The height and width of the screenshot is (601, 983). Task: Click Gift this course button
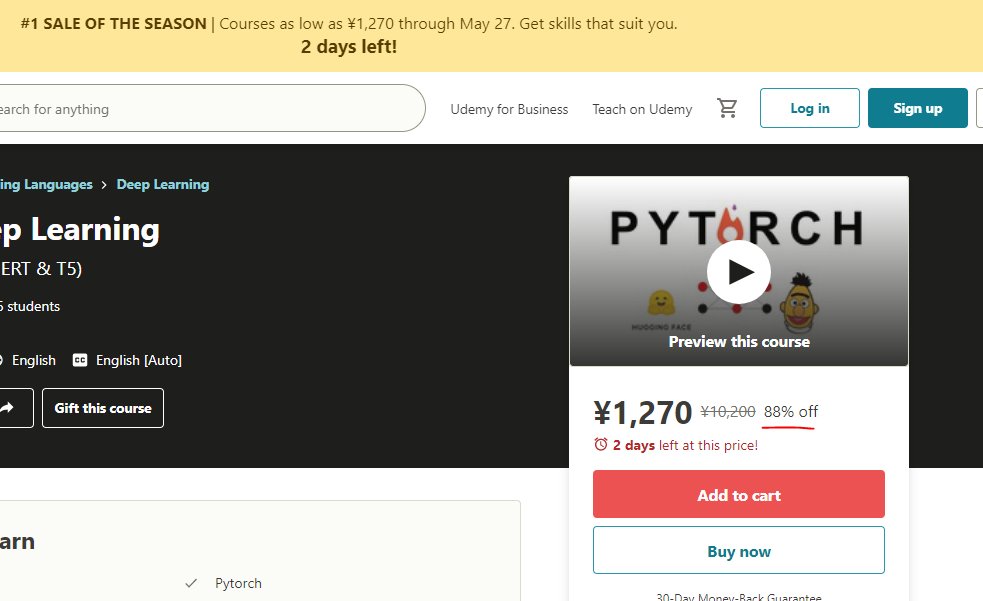click(x=103, y=408)
